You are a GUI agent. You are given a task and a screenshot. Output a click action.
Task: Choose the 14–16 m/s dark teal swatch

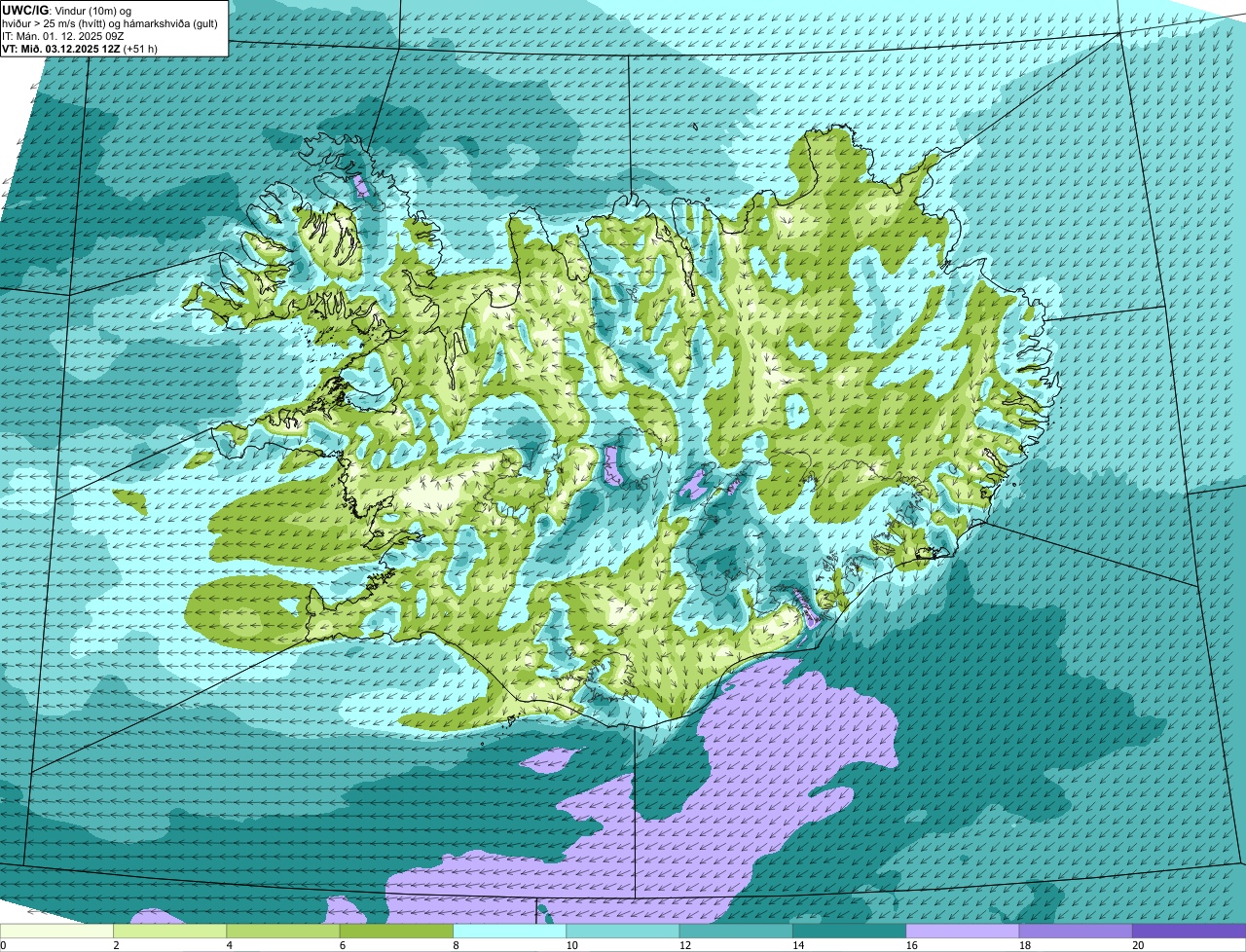coord(850,932)
